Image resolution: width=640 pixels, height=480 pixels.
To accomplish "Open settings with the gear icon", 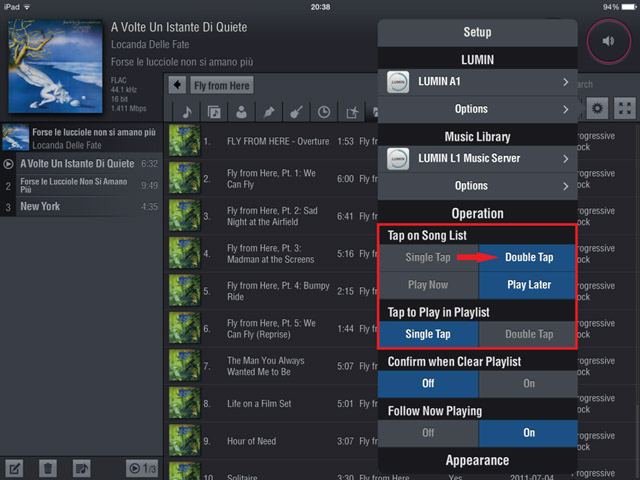I will [x=598, y=109].
